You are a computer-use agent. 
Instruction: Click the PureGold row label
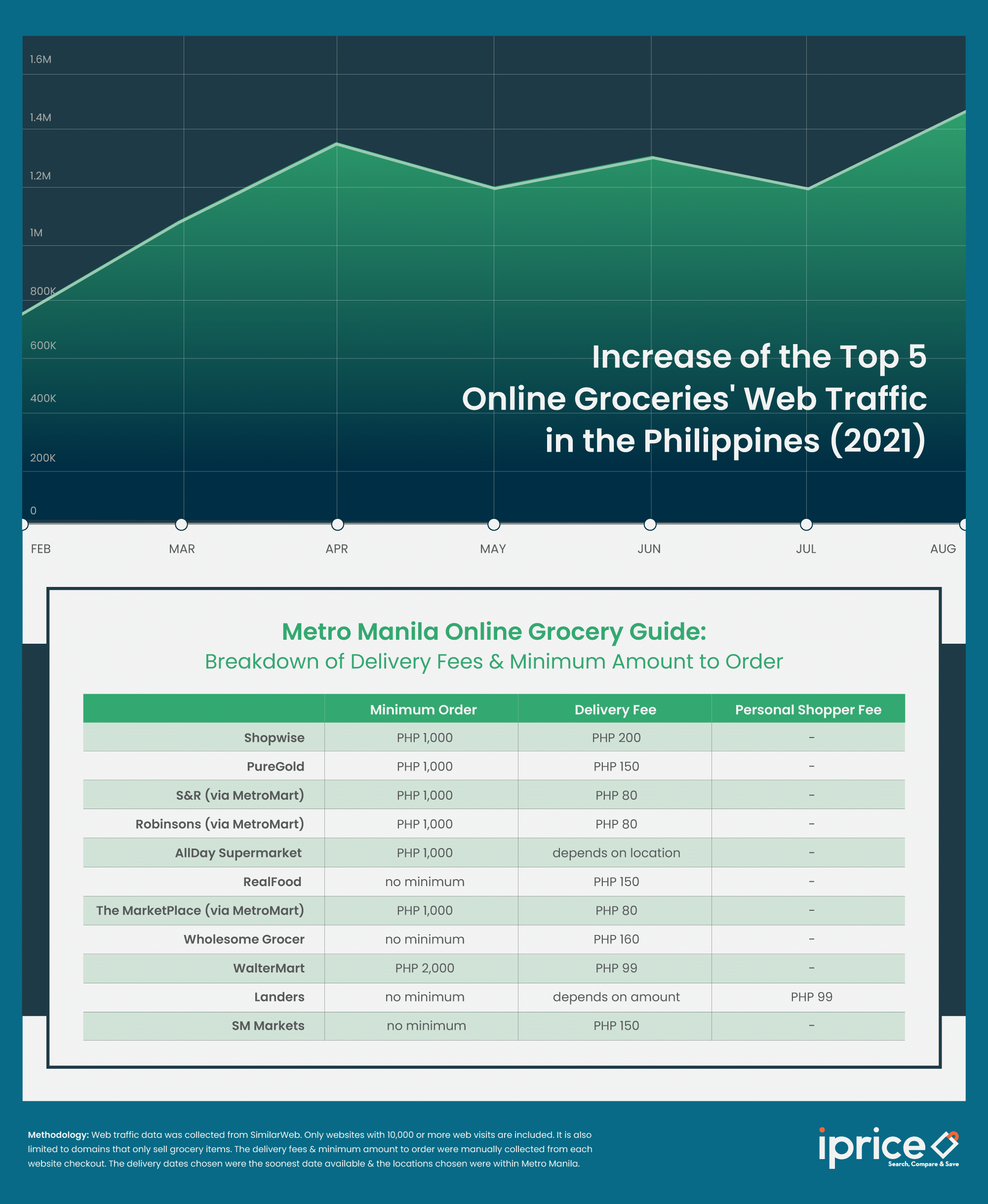click(x=276, y=767)
